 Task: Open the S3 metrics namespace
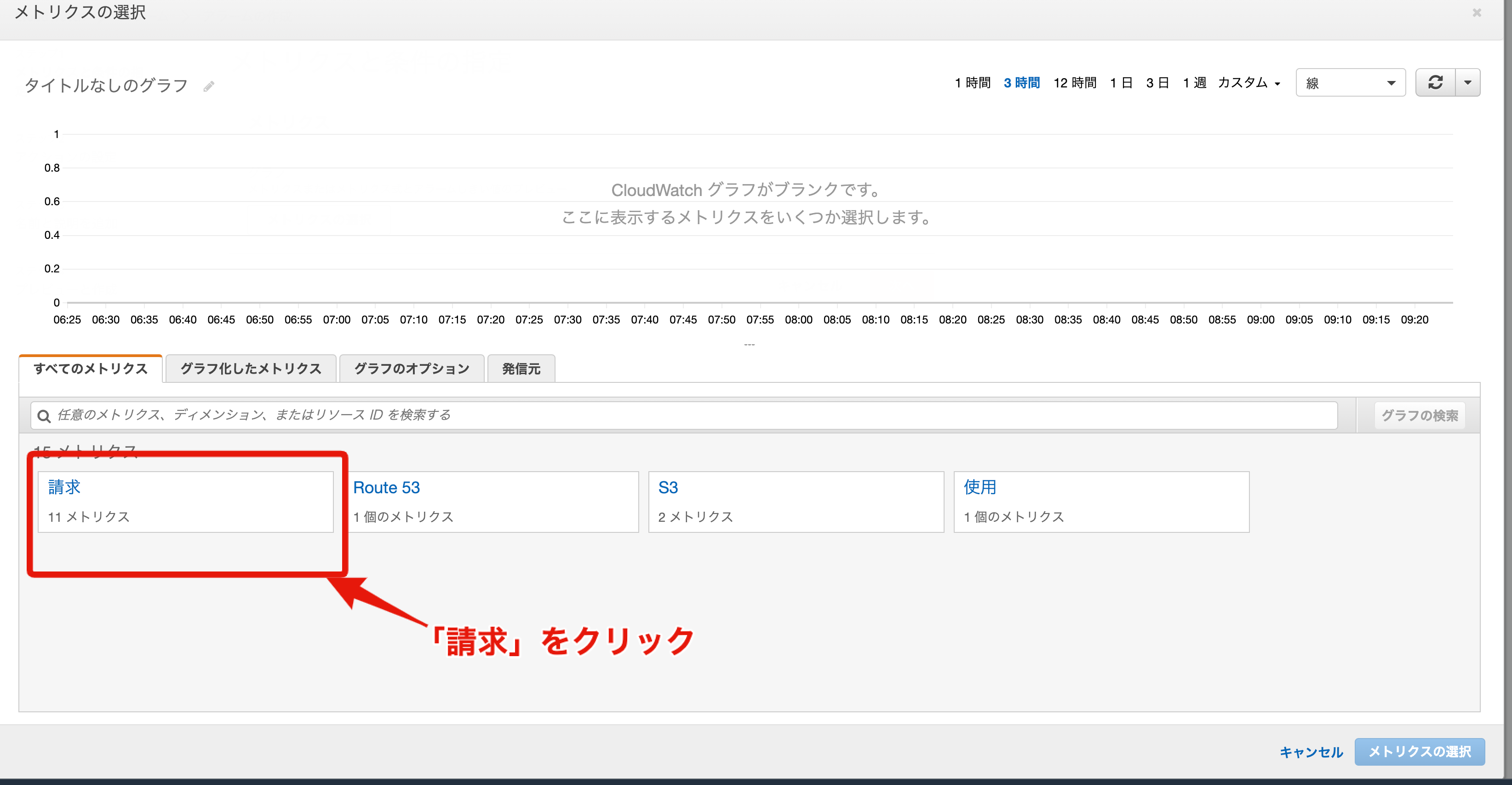[668, 487]
